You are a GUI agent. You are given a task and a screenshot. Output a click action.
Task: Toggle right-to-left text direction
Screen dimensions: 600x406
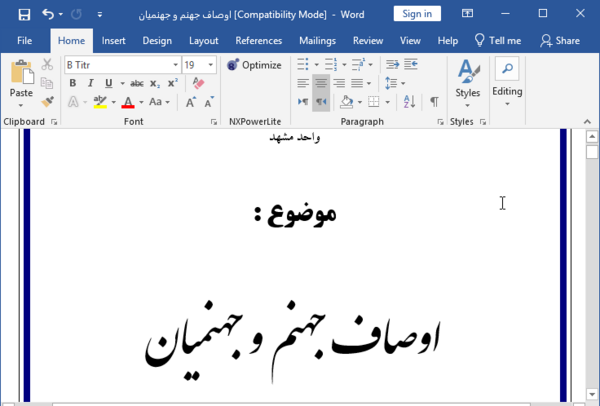(x=321, y=102)
